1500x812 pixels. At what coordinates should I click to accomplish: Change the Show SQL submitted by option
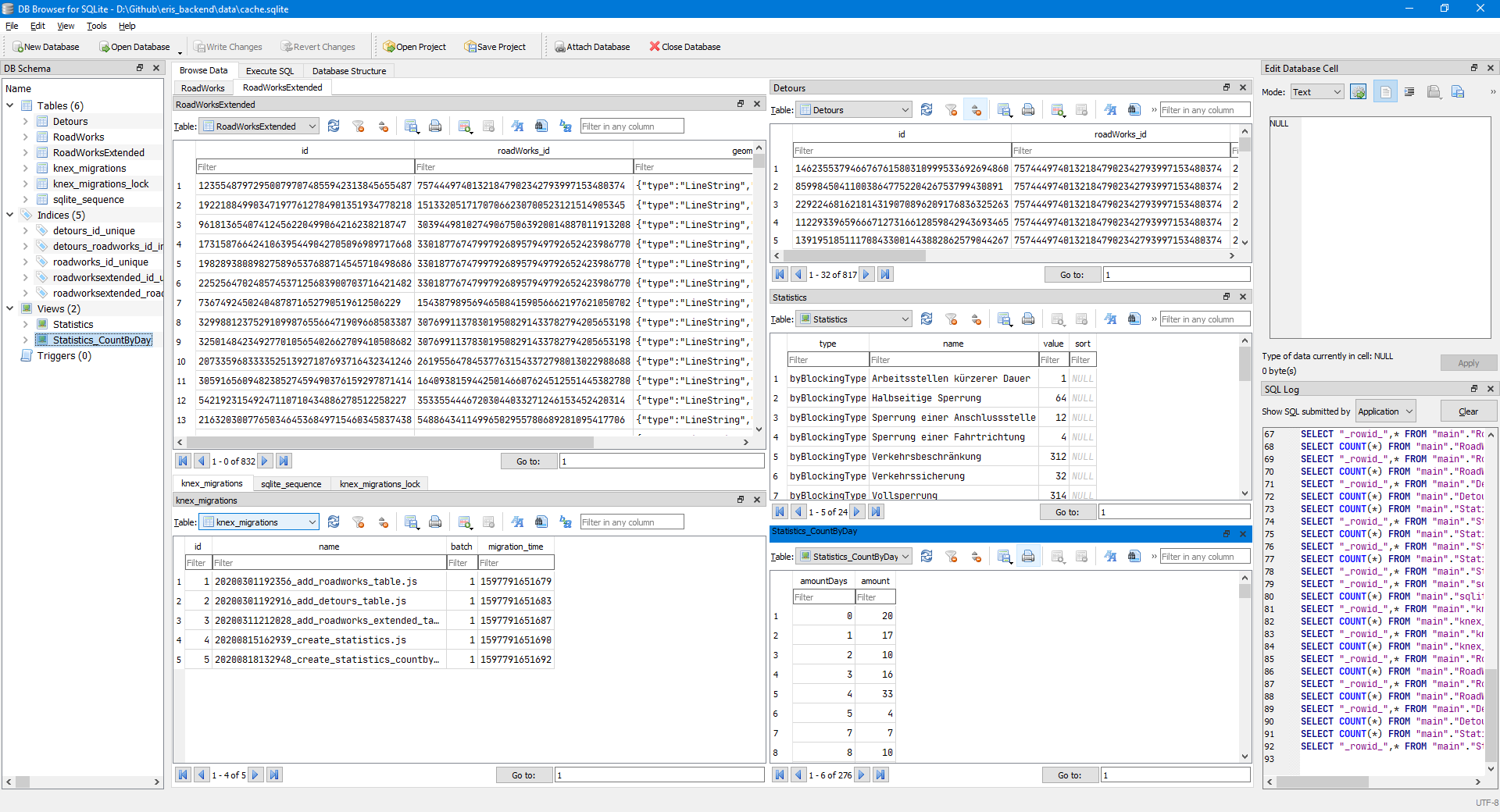[x=1384, y=411]
